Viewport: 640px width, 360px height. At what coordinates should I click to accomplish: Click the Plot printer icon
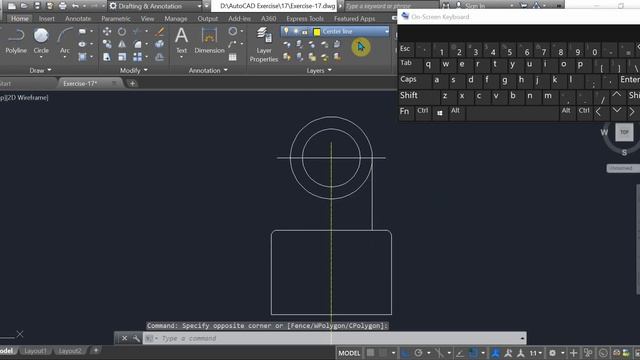[x=62, y=6]
